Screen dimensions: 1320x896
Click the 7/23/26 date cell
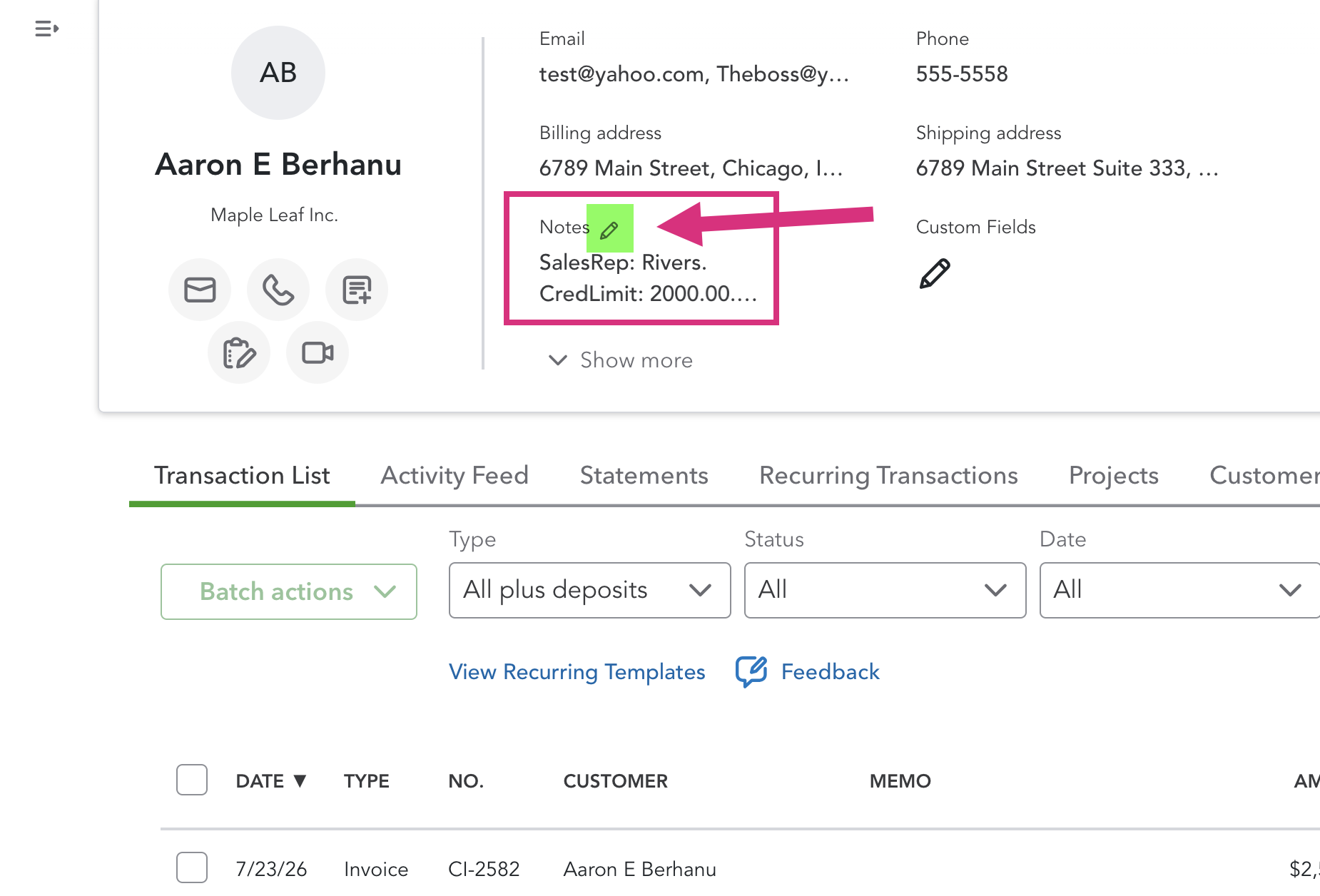point(271,869)
